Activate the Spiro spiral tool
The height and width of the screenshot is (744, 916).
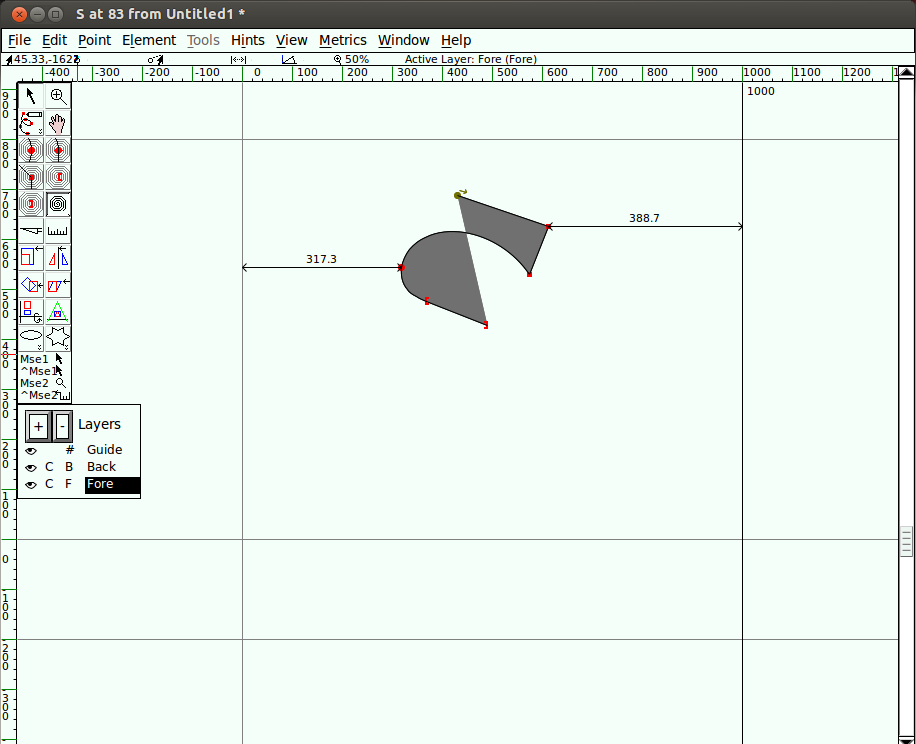[58, 204]
